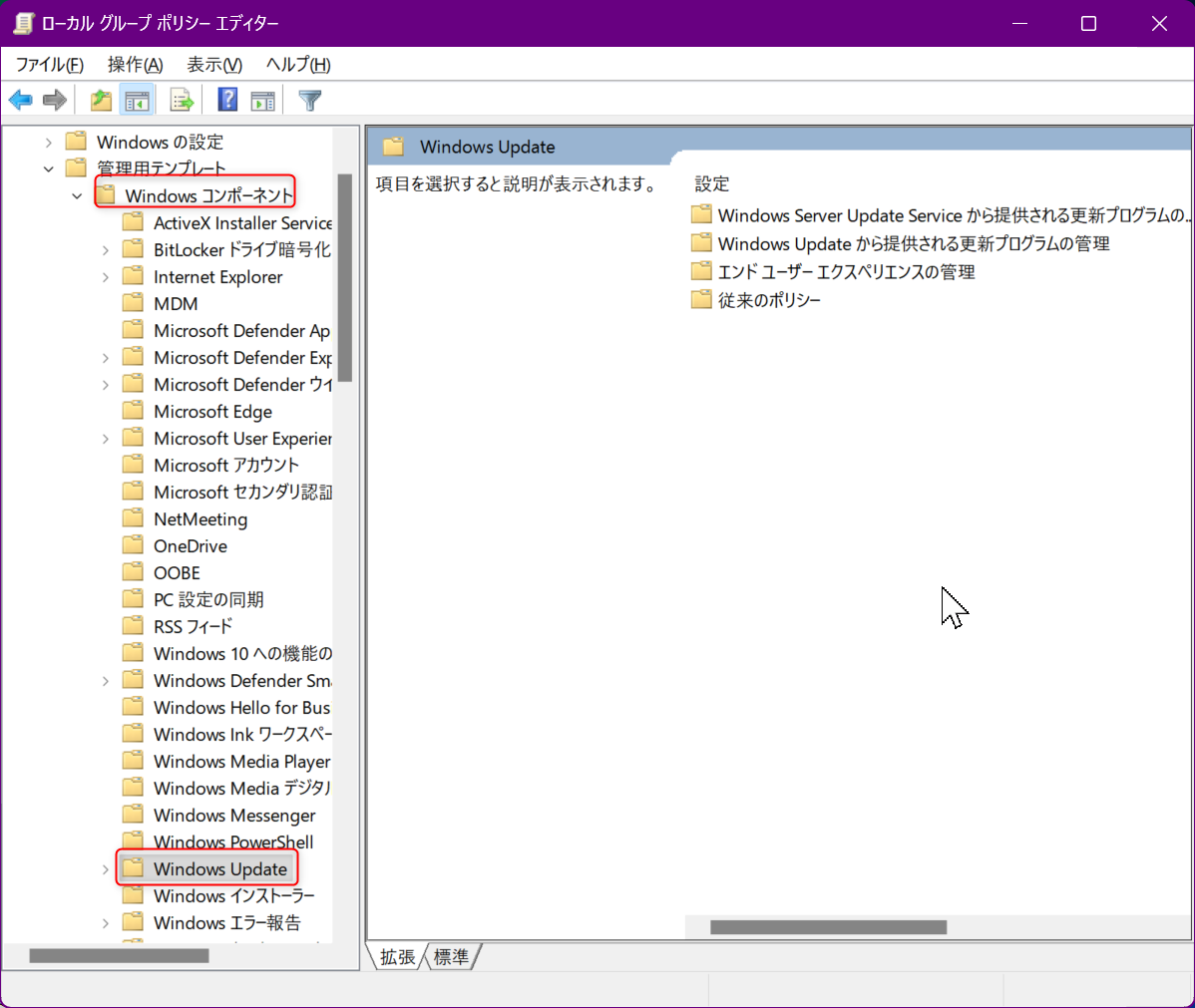Screen dimensions: 1195x1008
Task: Toggle the Show/Hide console tree icon
Action: [138, 100]
